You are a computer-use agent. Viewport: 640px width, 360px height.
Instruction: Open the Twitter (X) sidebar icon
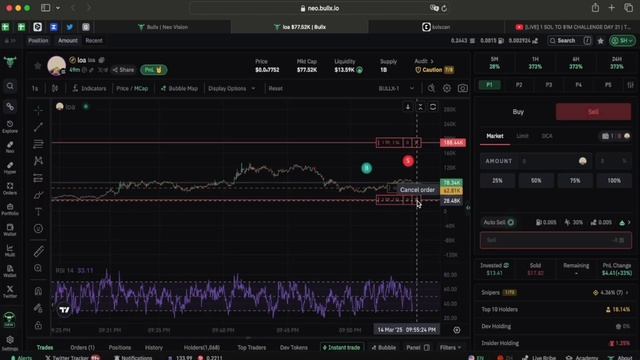[x=10, y=291]
